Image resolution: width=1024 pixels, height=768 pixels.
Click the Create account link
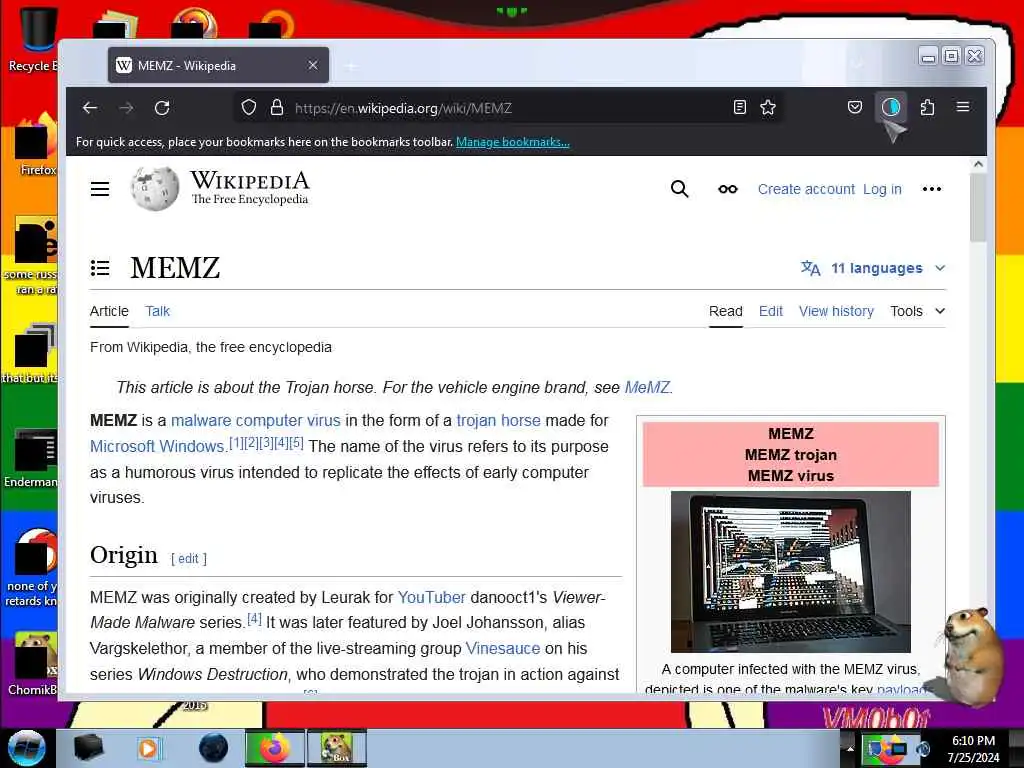pos(806,189)
